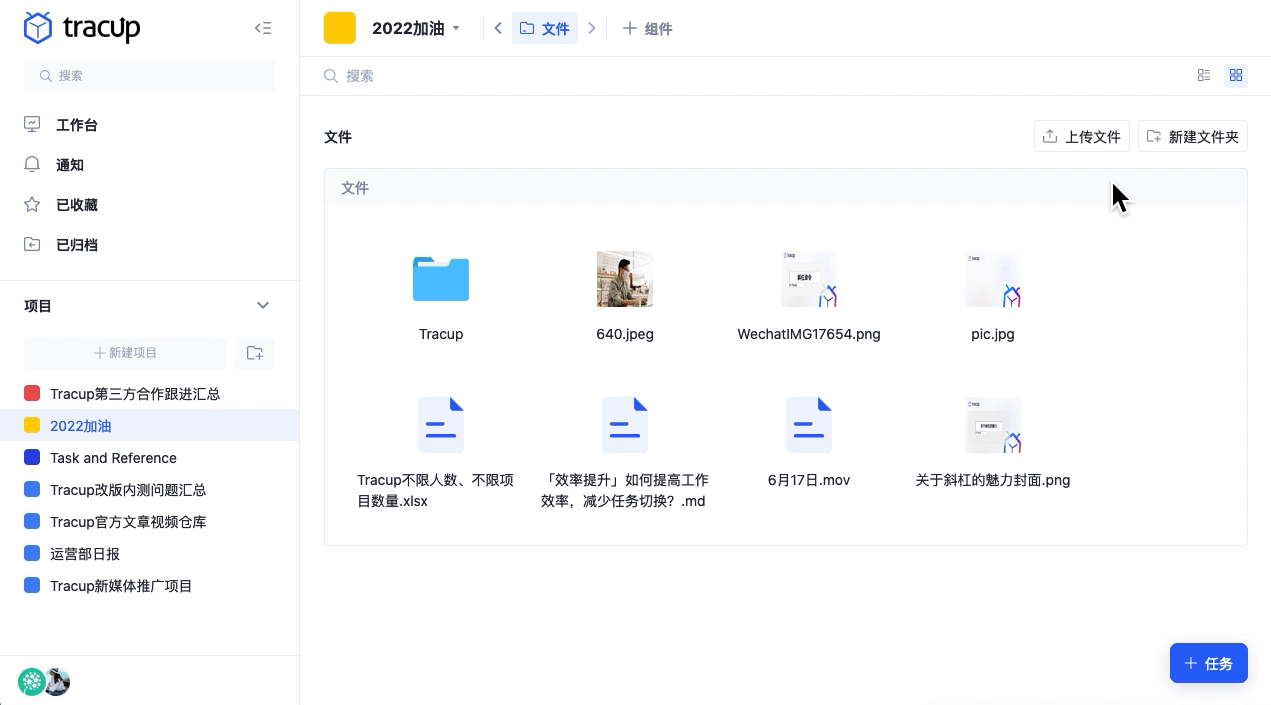This screenshot has width=1271, height=705.
Task: Open the 工作台 workspace panel
Action: (x=77, y=124)
